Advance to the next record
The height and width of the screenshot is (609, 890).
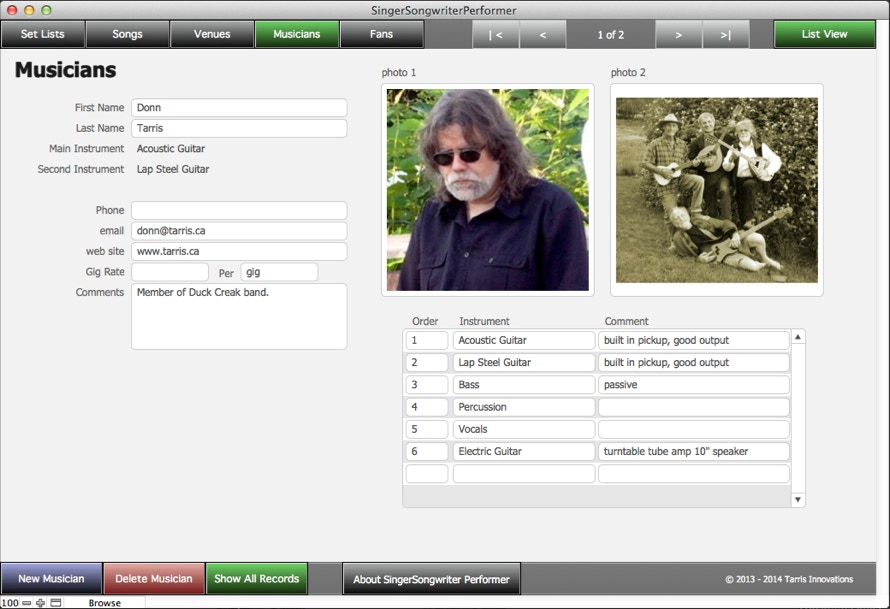pyautogui.click(x=679, y=34)
